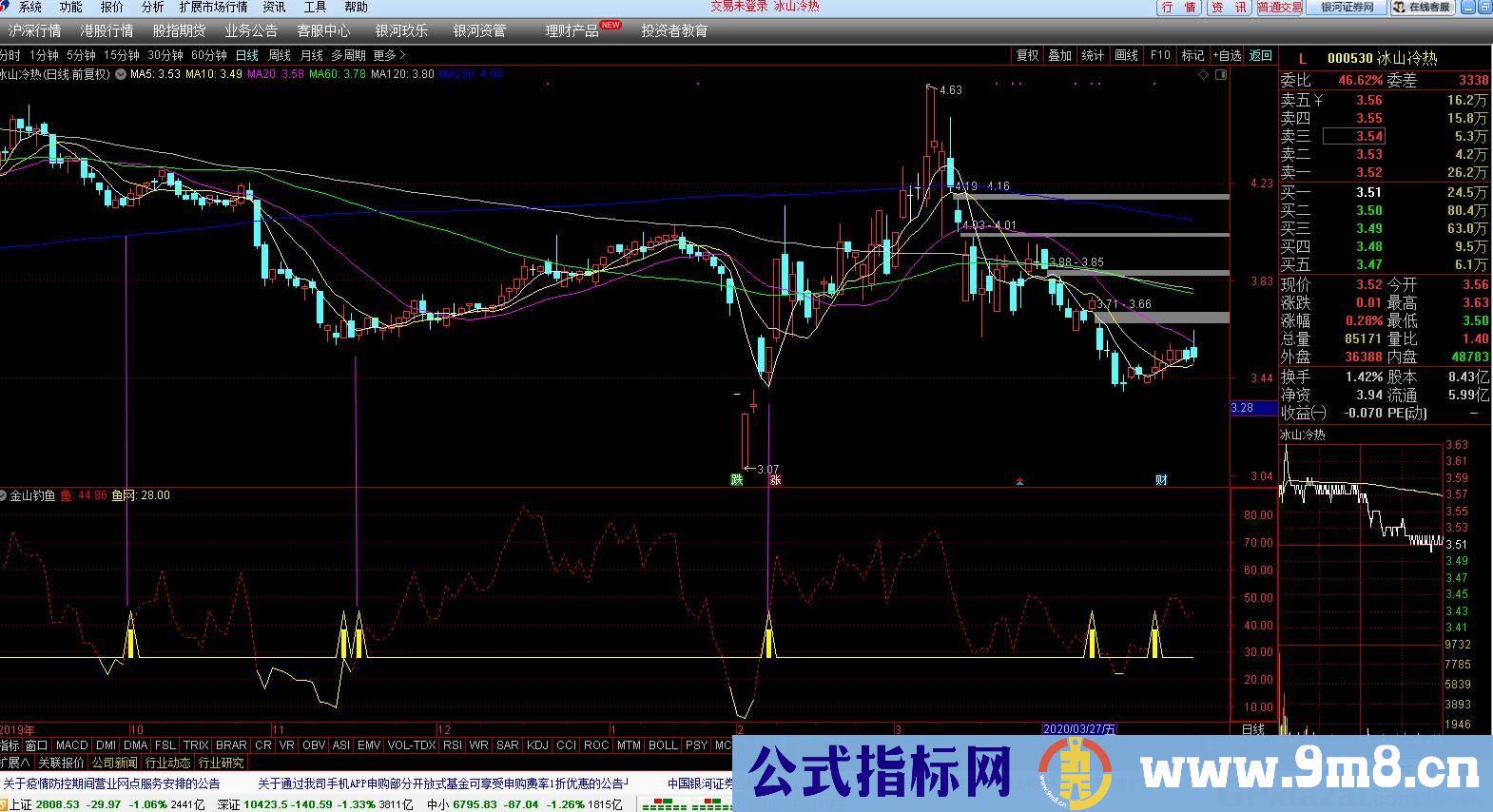Open the pandemic service notice announcement link
Screen dimensions: 1493x812
[112, 784]
